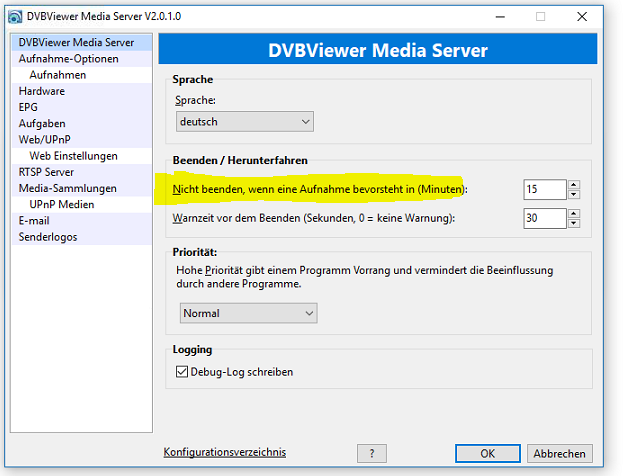Open the Hardware settings page

point(82,91)
